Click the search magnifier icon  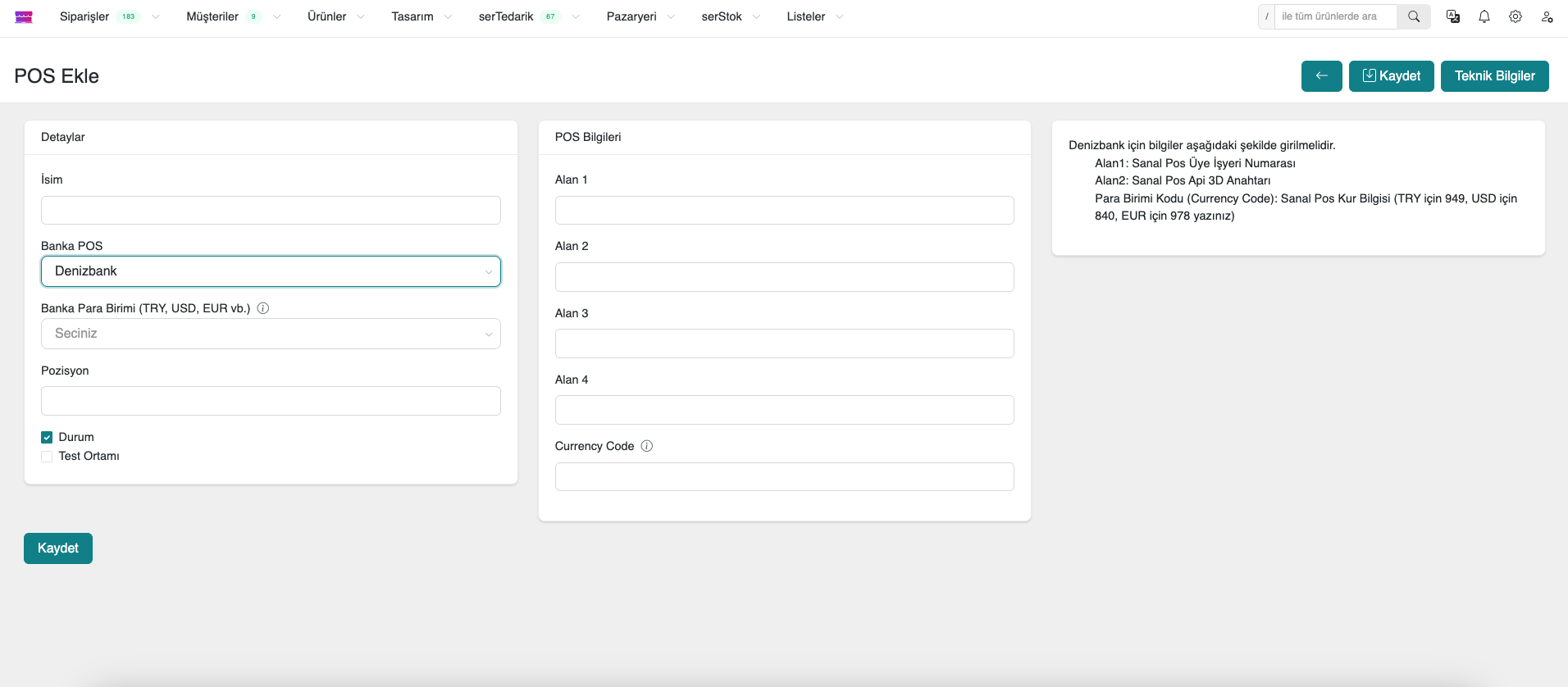(1414, 16)
